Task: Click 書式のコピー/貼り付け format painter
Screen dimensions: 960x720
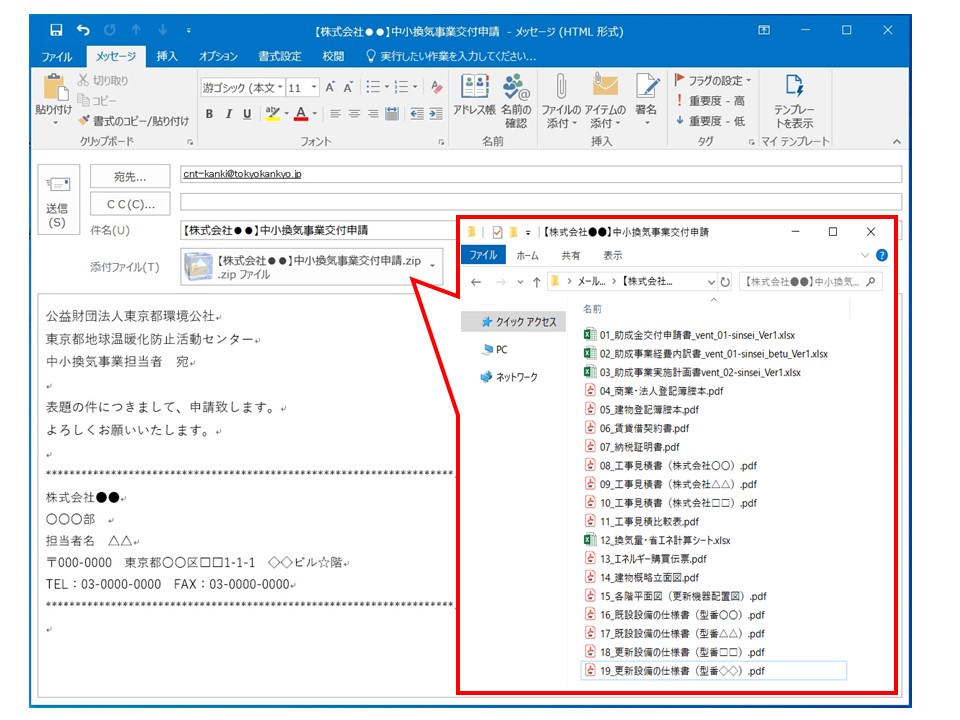Action: coord(134,121)
